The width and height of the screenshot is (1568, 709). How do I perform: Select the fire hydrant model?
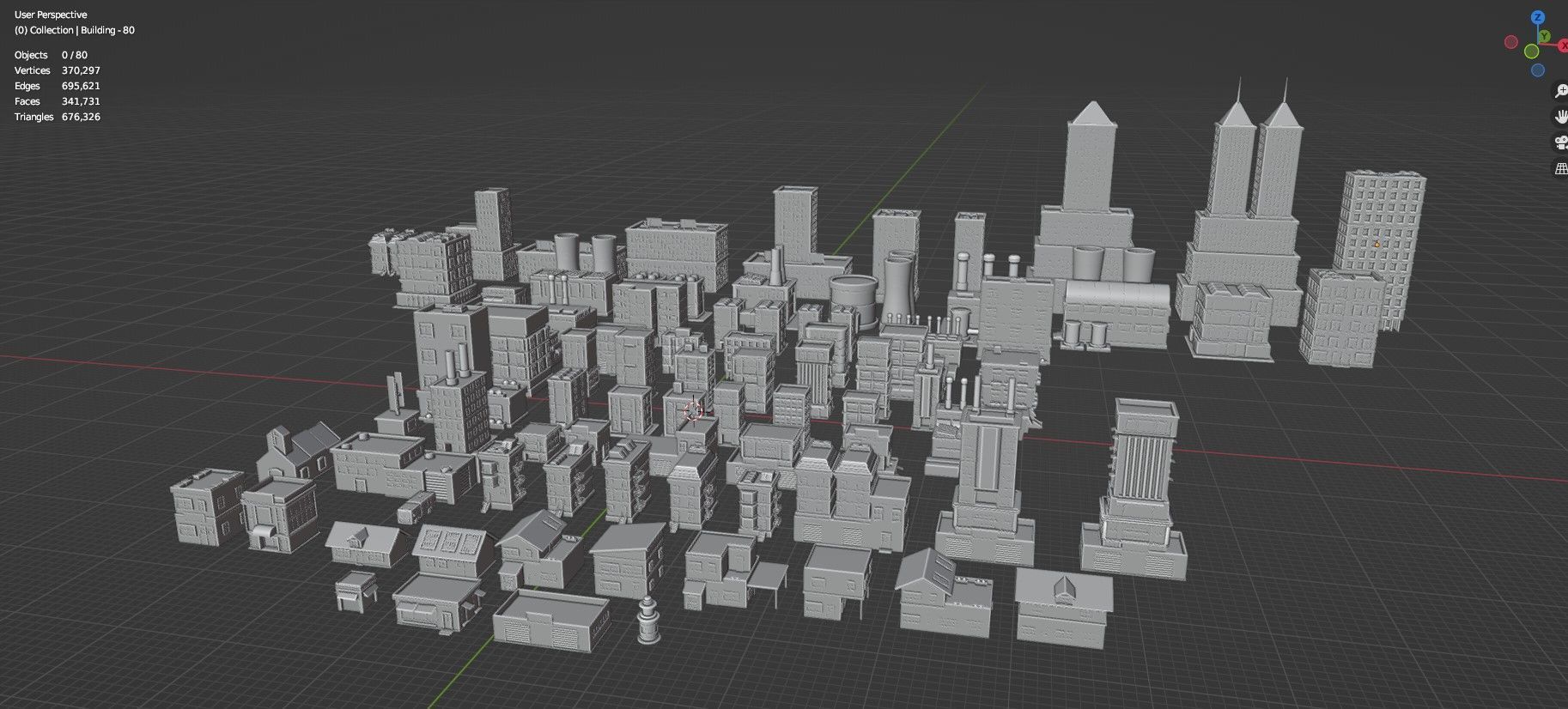(648, 621)
